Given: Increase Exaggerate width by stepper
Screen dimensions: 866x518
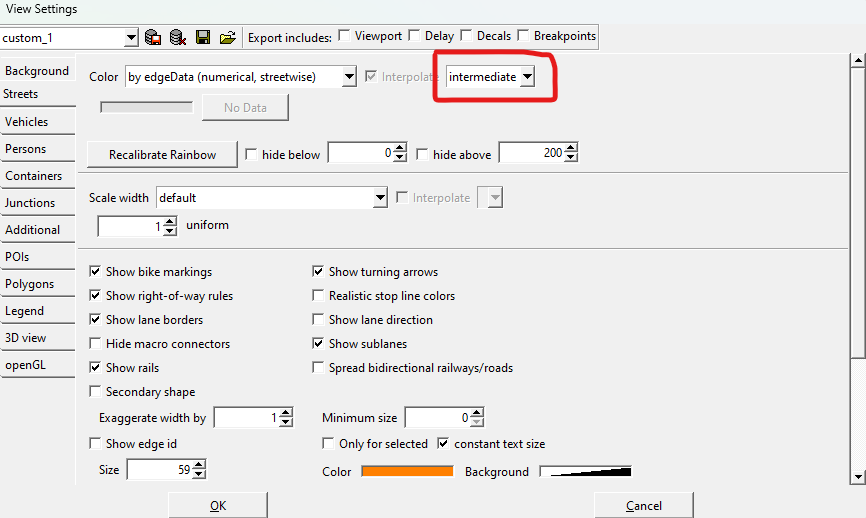Looking at the screenshot, I should pyautogui.click(x=286, y=413).
